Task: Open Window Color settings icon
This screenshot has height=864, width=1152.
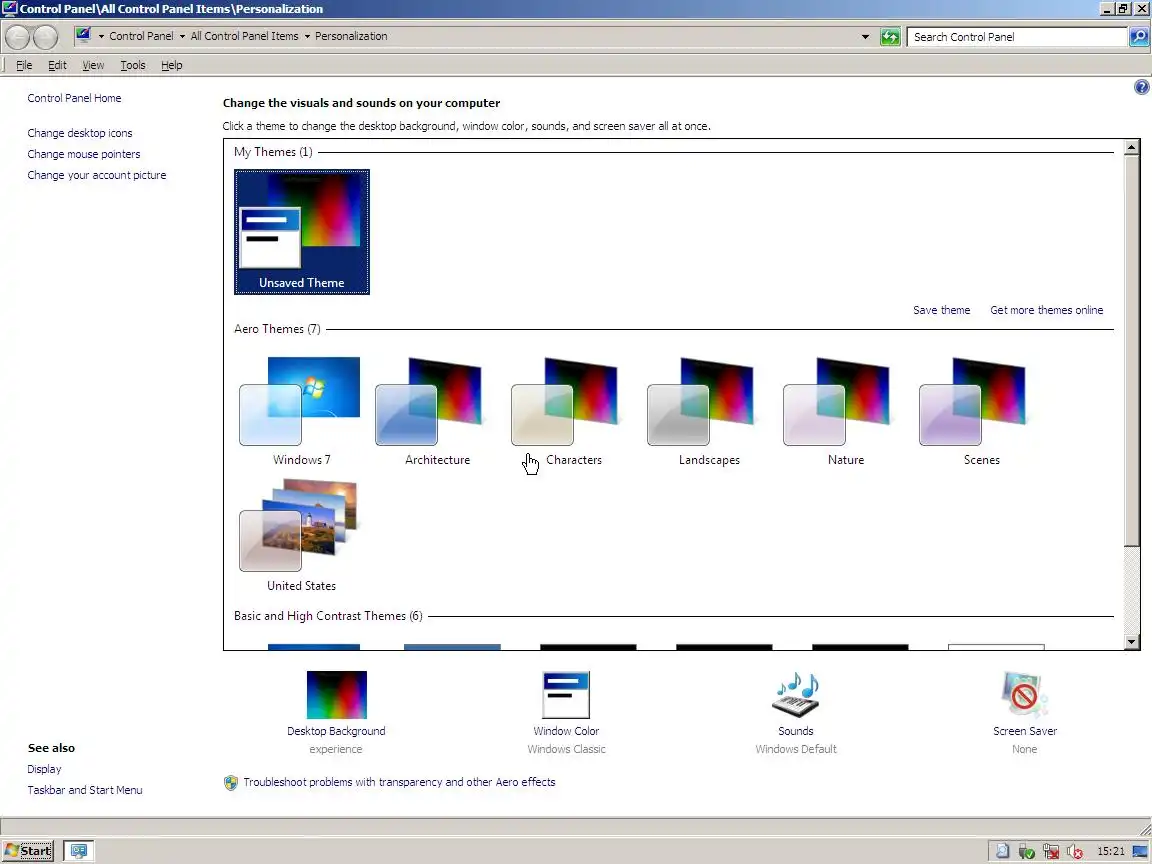Action: (566, 695)
